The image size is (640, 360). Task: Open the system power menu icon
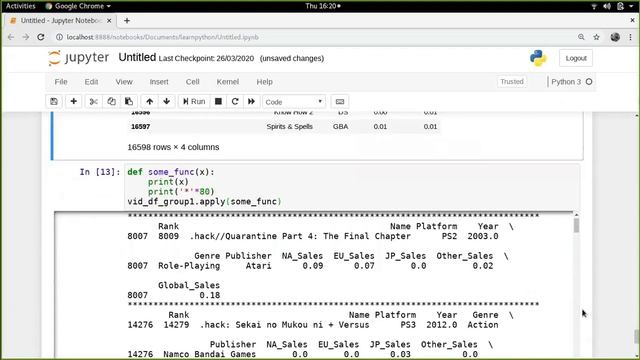[621, 6]
